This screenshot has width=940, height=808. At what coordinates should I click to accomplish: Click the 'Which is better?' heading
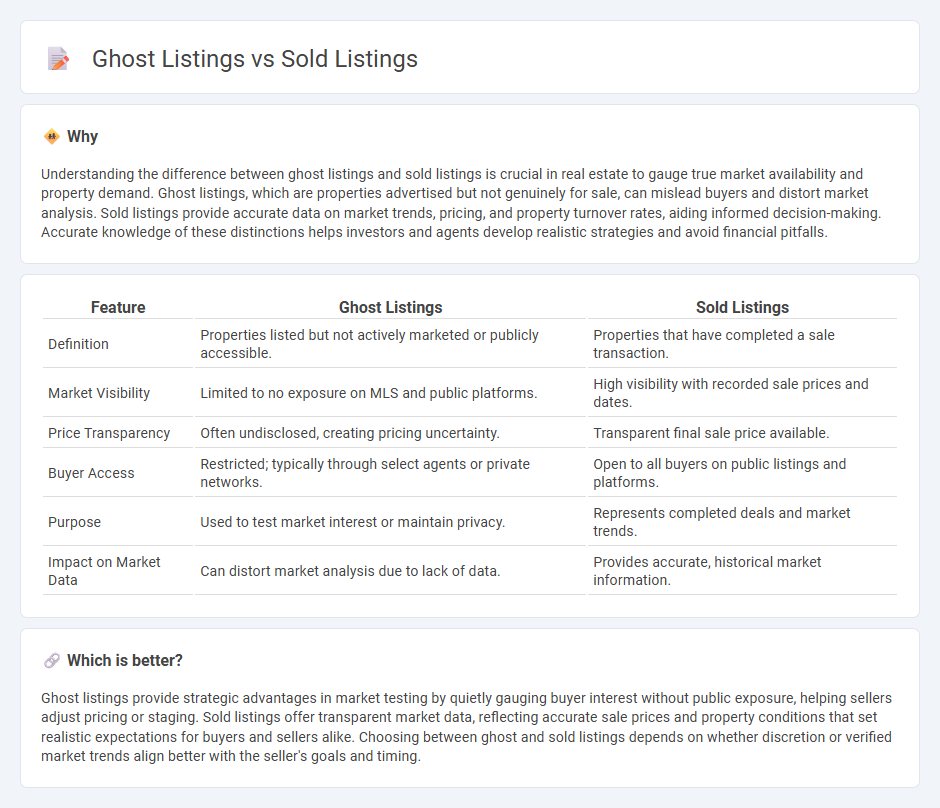point(125,661)
